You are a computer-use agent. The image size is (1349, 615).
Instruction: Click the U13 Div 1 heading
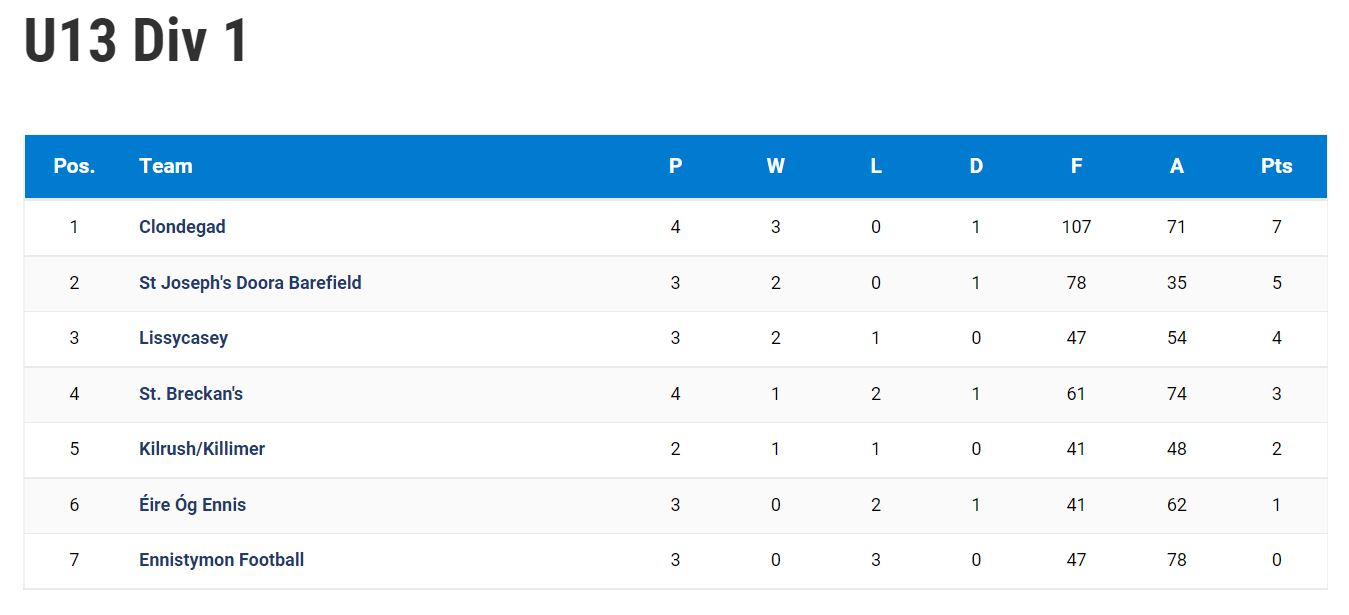[136, 42]
